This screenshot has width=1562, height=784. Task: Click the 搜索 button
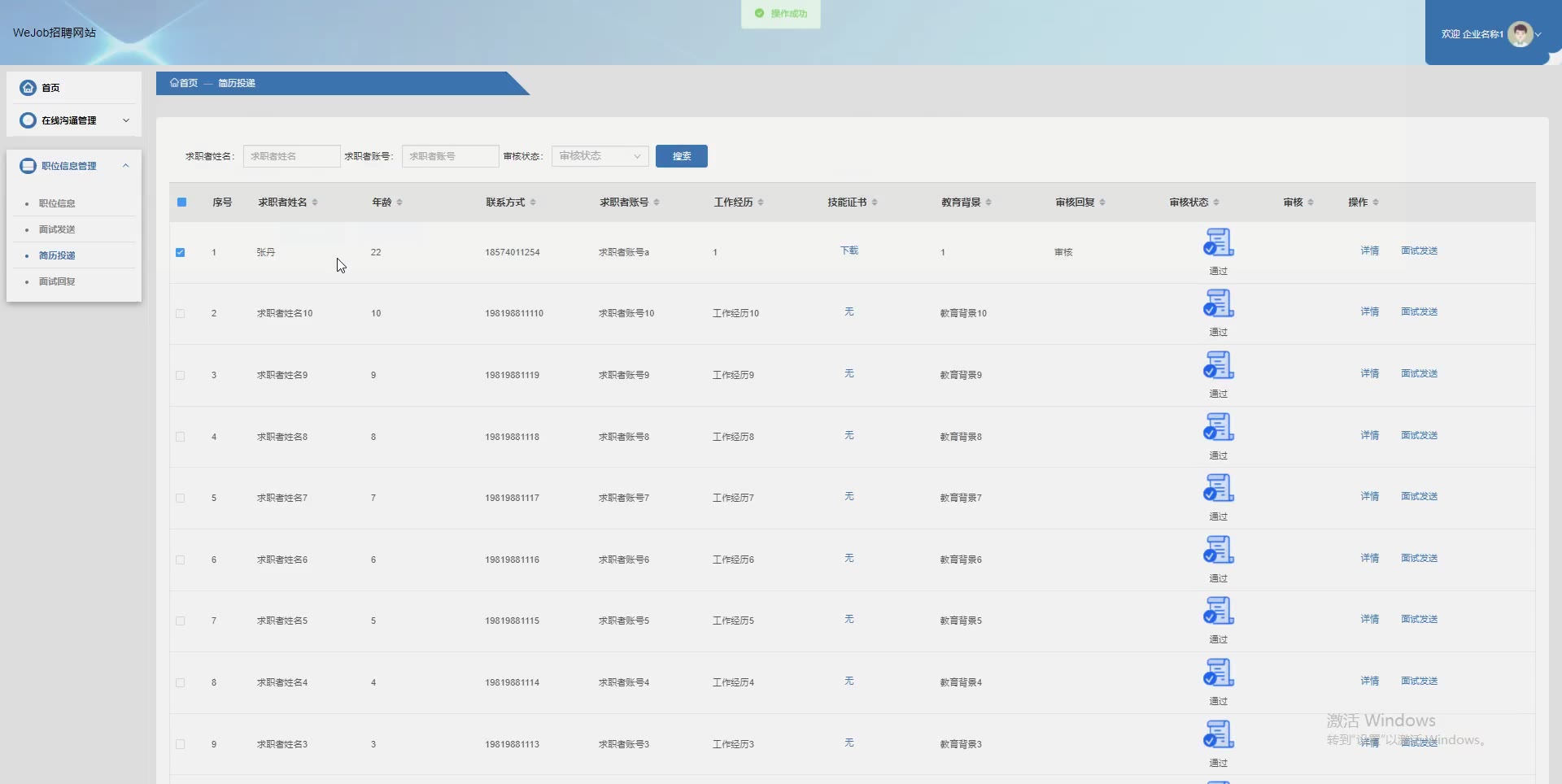681,156
